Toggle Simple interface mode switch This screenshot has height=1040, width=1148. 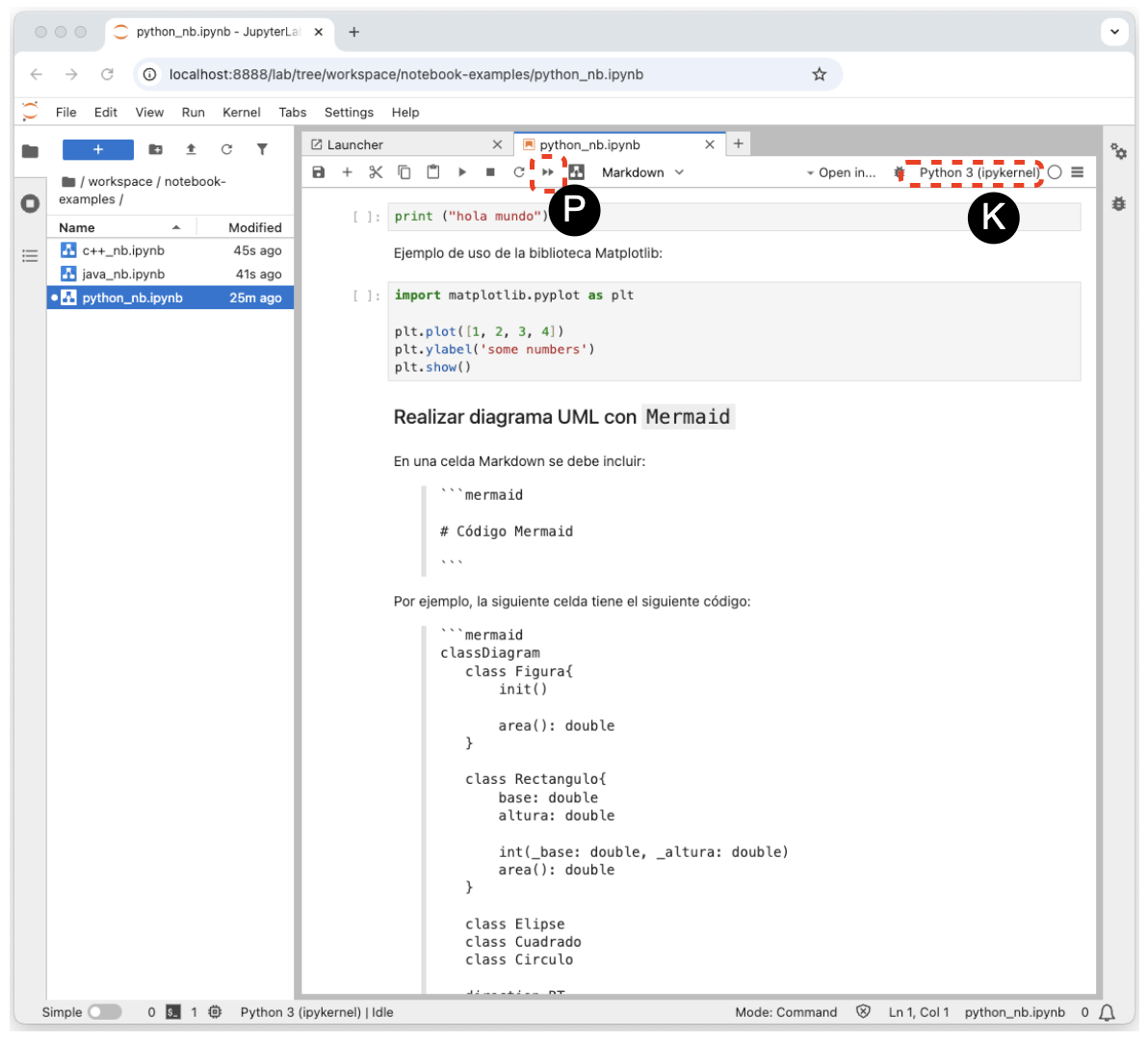pyautogui.click(x=105, y=1012)
